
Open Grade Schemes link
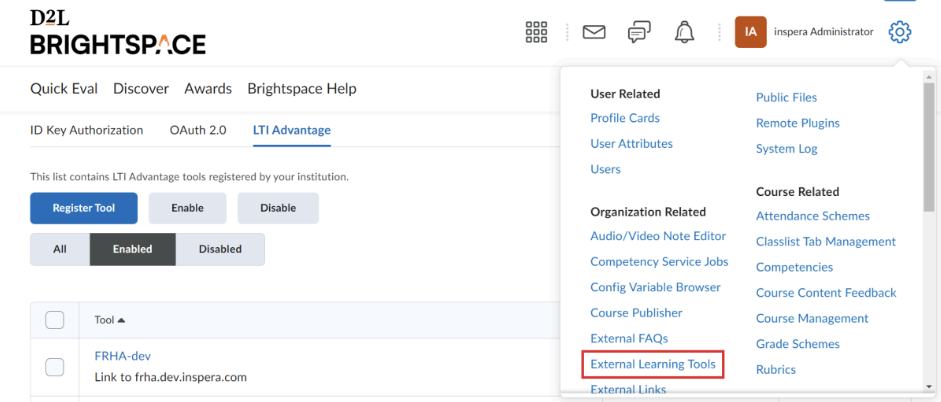(798, 344)
